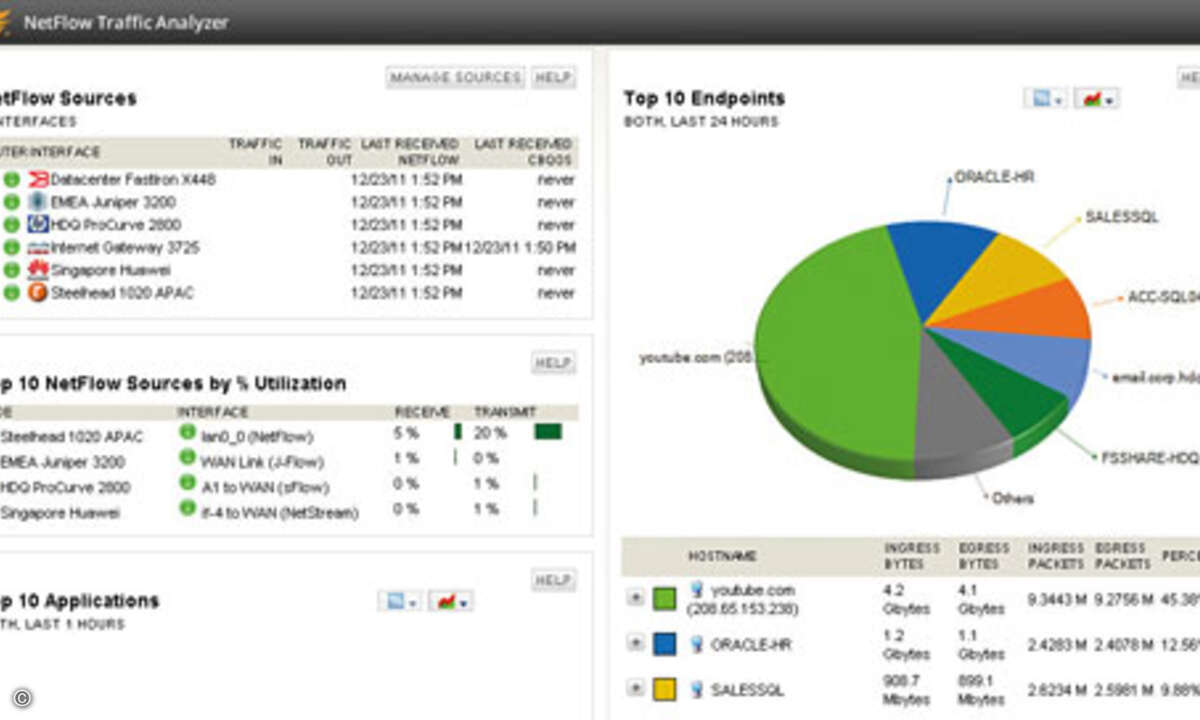
Task: Click the blue ORACLE-HR color swatch
Action: 665,644
